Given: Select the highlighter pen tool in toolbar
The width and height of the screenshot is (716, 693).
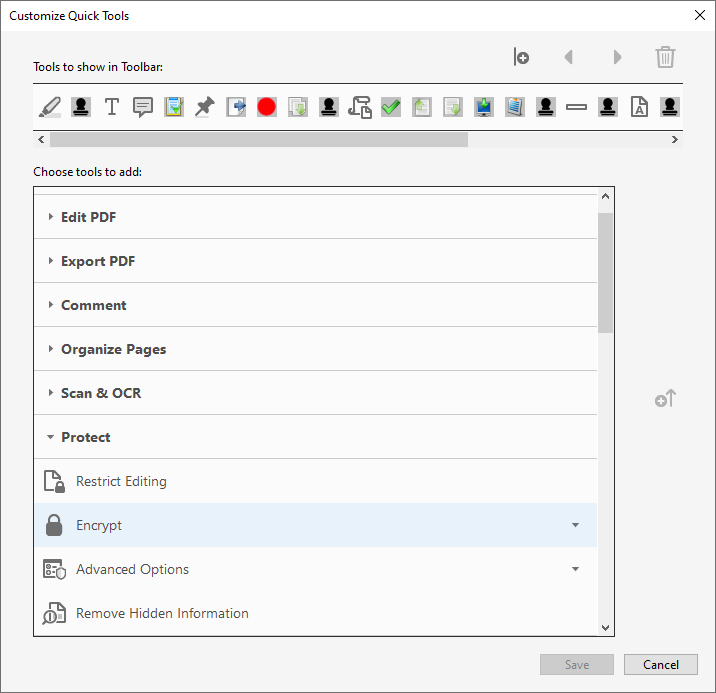Looking at the screenshot, I should tap(50, 107).
